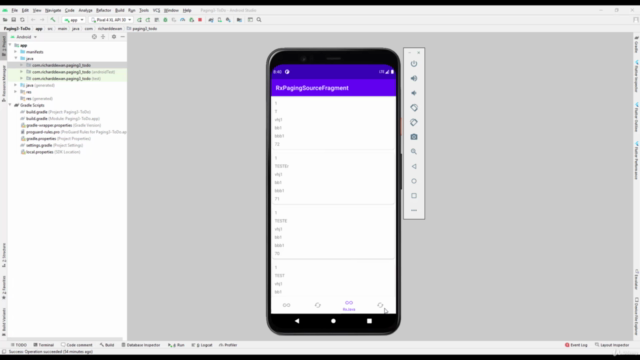640x360 pixels.
Task: Click Select Opened File target icon
Action: point(94,37)
